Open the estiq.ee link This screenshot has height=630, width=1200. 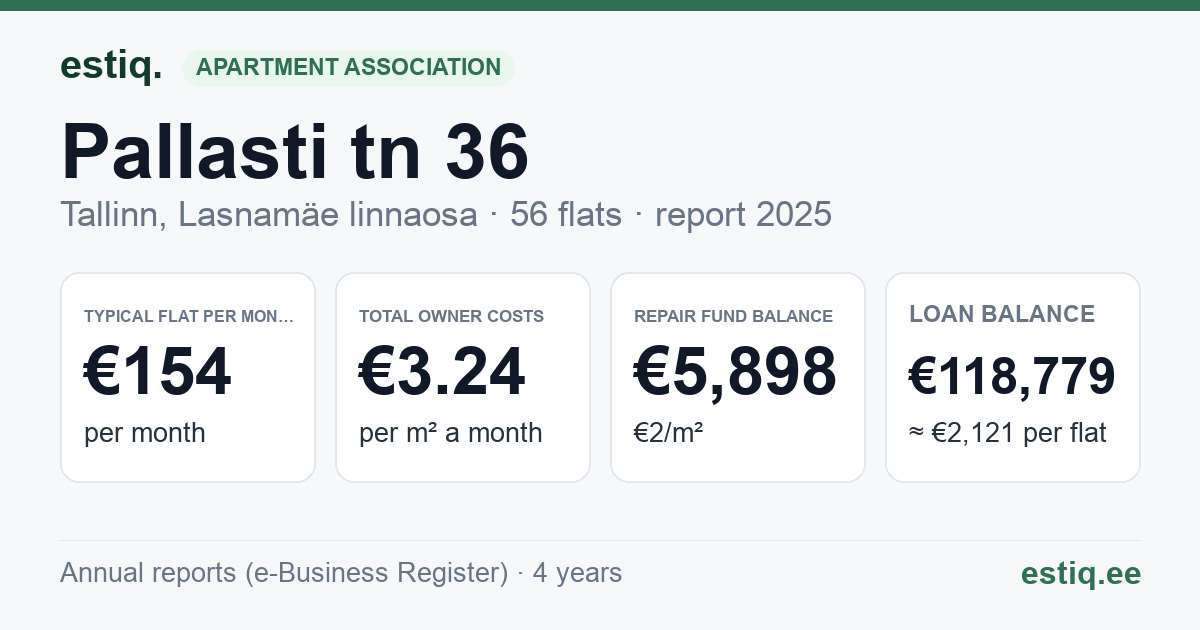[x=1081, y=573]
